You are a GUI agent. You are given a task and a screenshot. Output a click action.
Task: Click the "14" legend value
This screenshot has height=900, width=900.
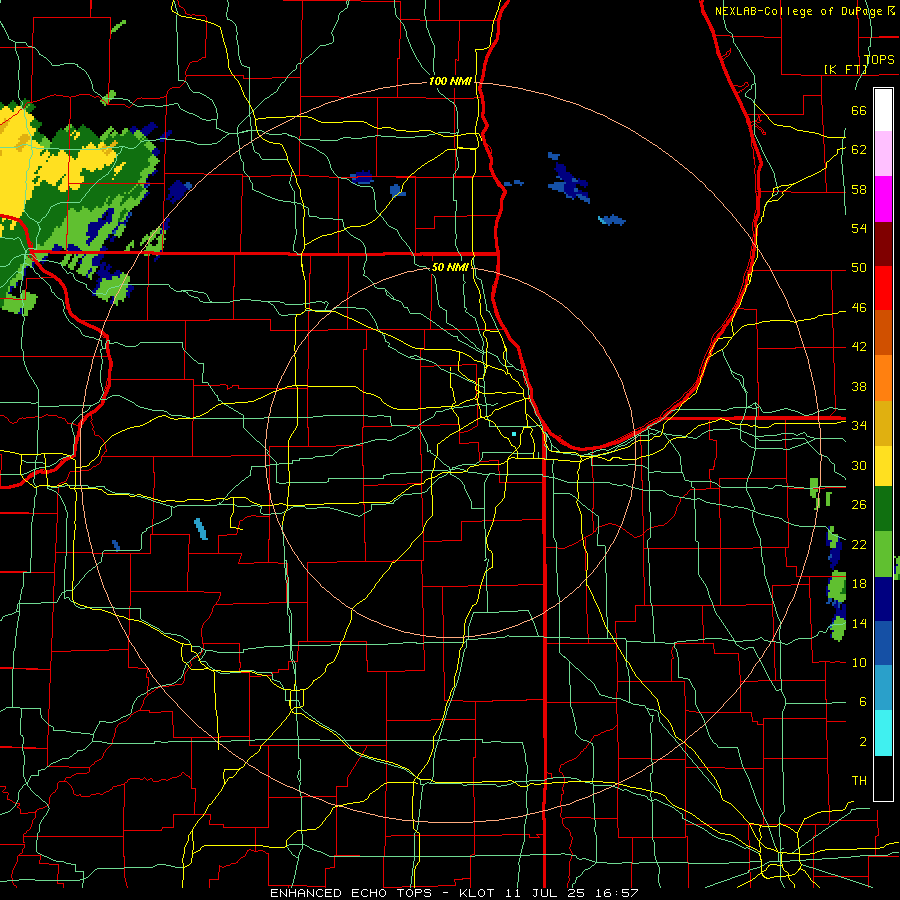[859, 623]
